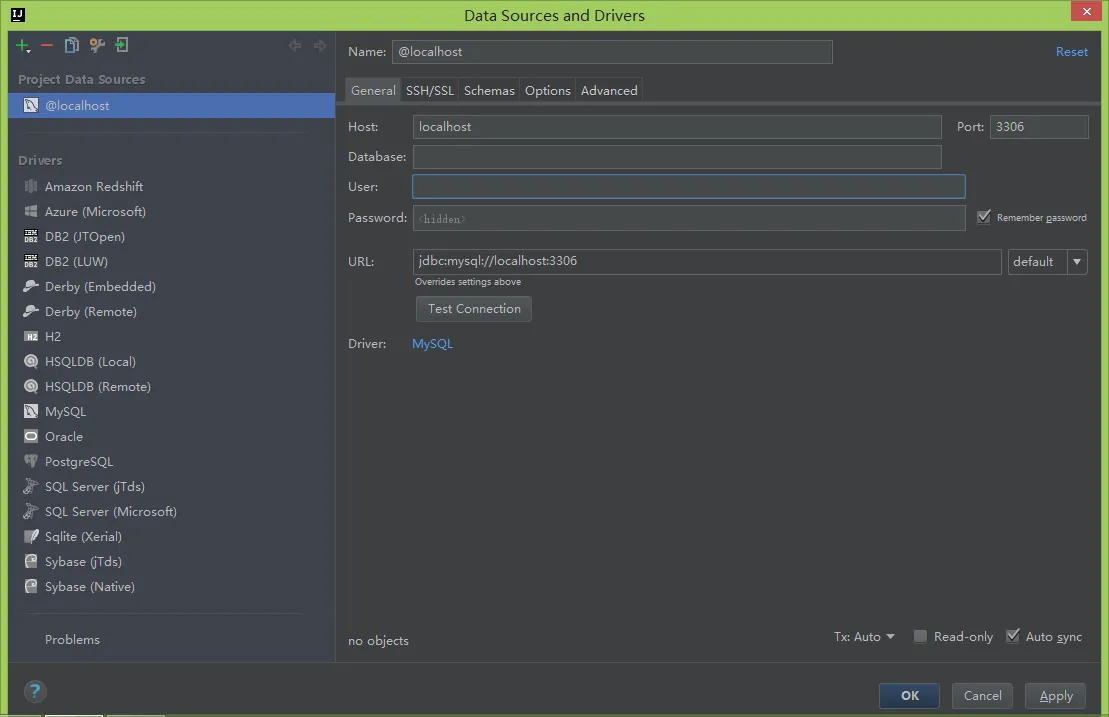Expand the Tx: Auto transaction dropdown

pos(865,637)
